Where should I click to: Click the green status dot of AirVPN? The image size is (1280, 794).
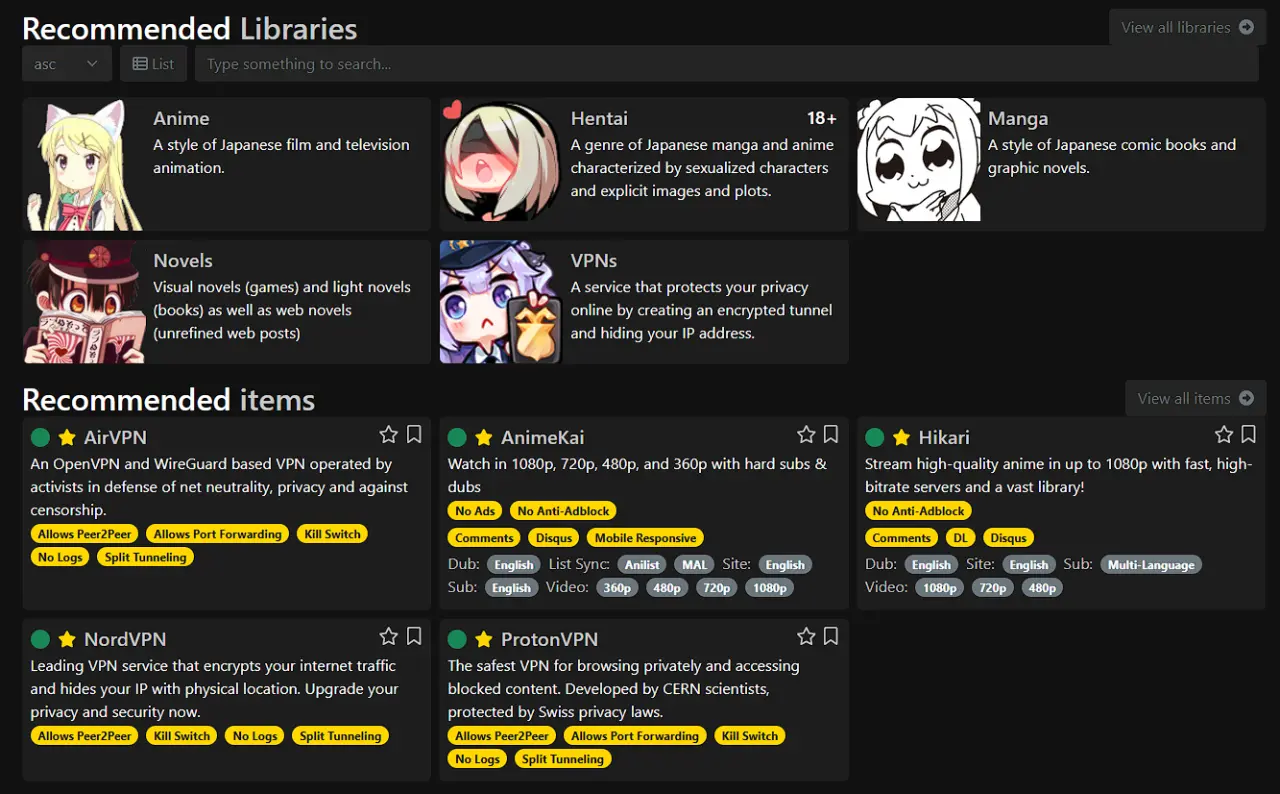[40, 438]
